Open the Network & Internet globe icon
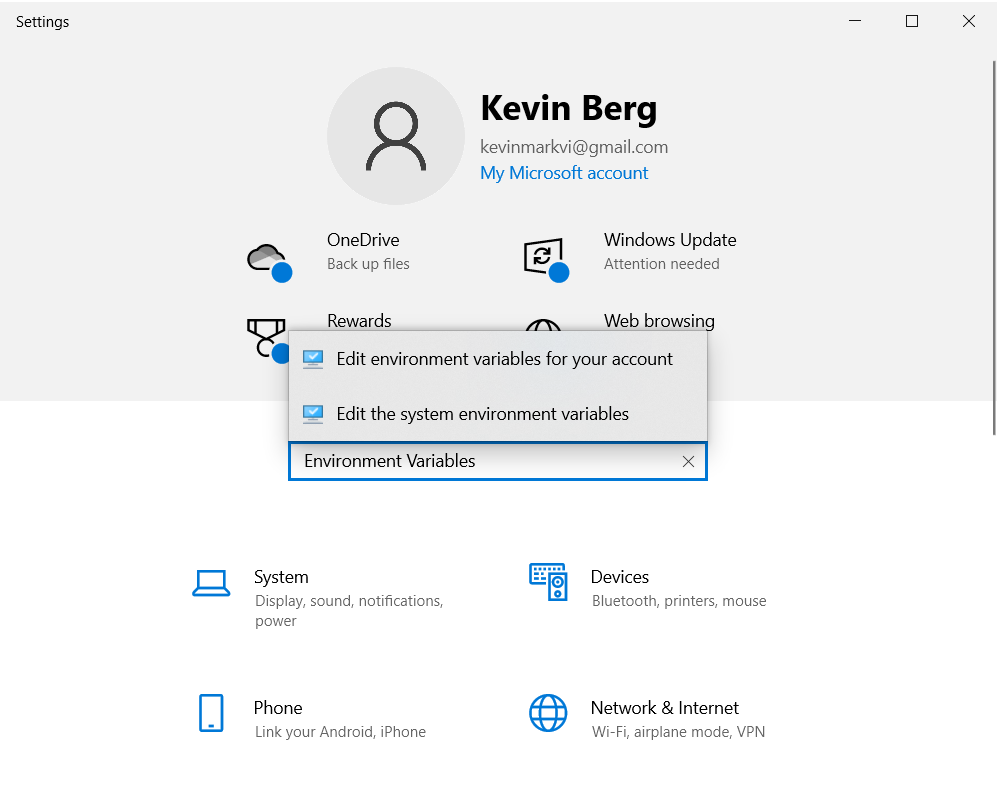Viewport: 997px width, 790px height. [548, 712]
